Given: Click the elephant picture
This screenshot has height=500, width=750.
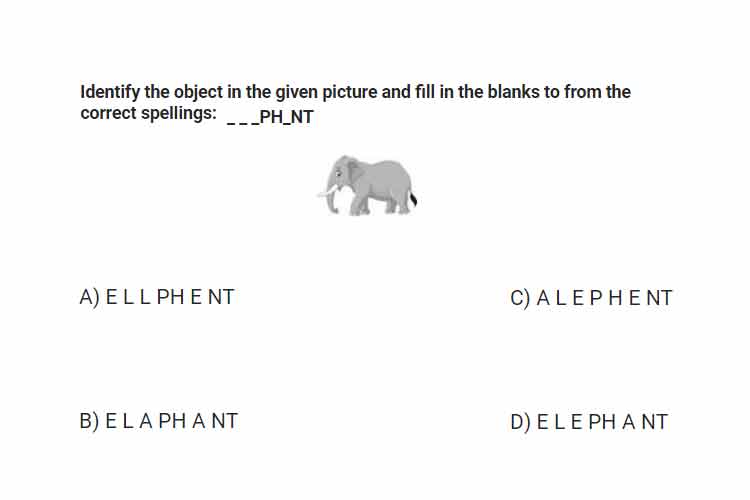Looking at the screenshot, I should coord(367,185).
